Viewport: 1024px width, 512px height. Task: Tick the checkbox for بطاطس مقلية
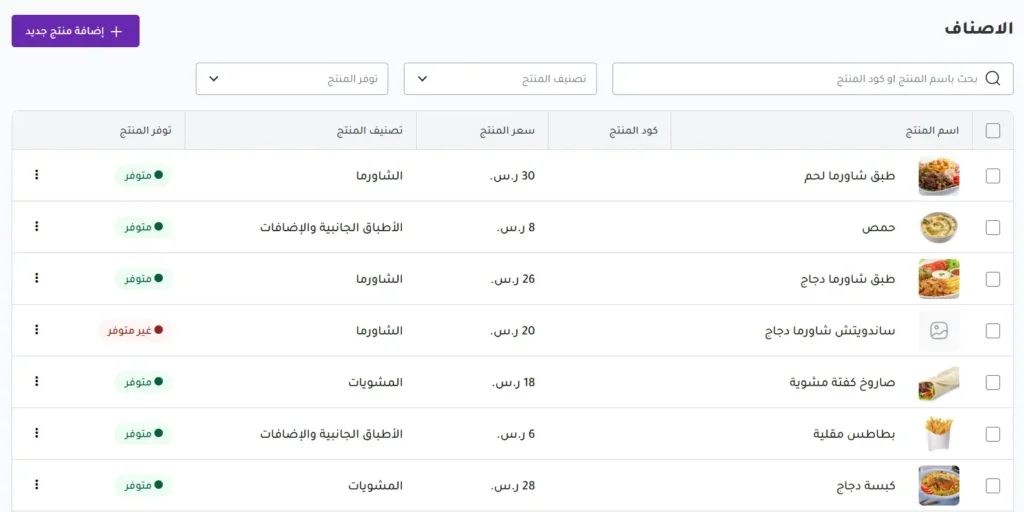[x=993, y=434]
